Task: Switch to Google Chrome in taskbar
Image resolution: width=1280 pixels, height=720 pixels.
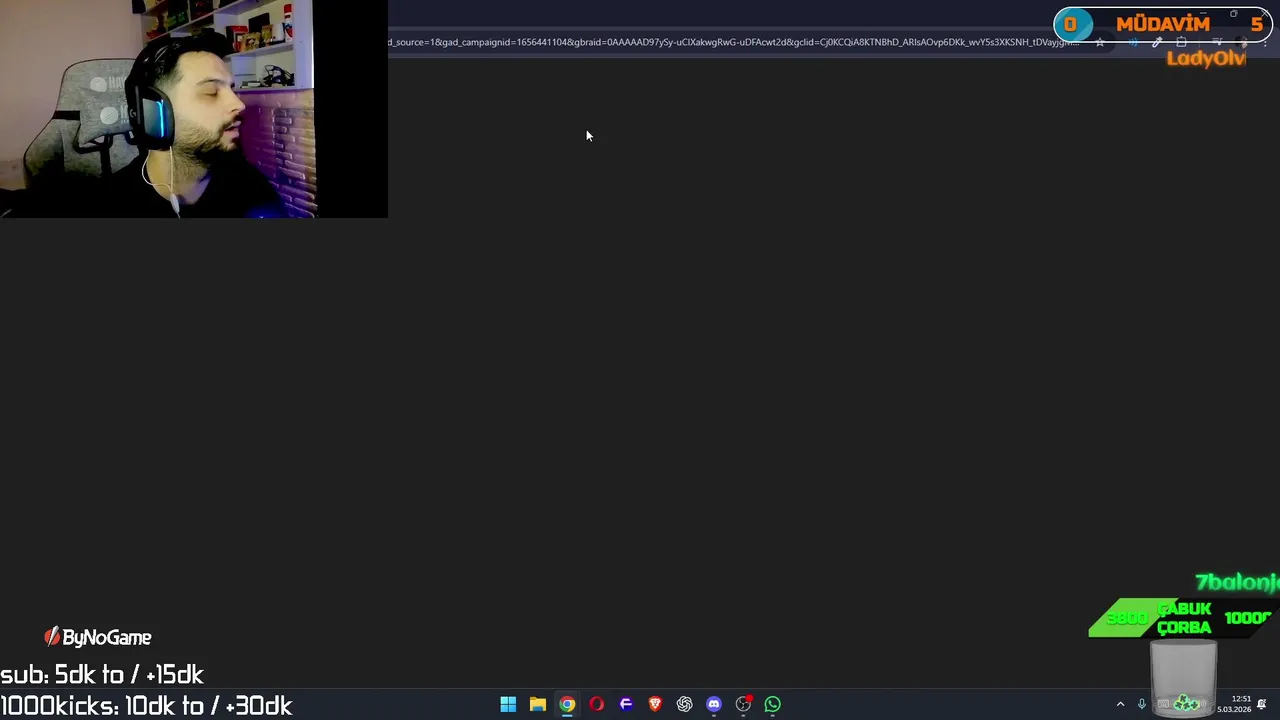Action: [x=567, y=704]
